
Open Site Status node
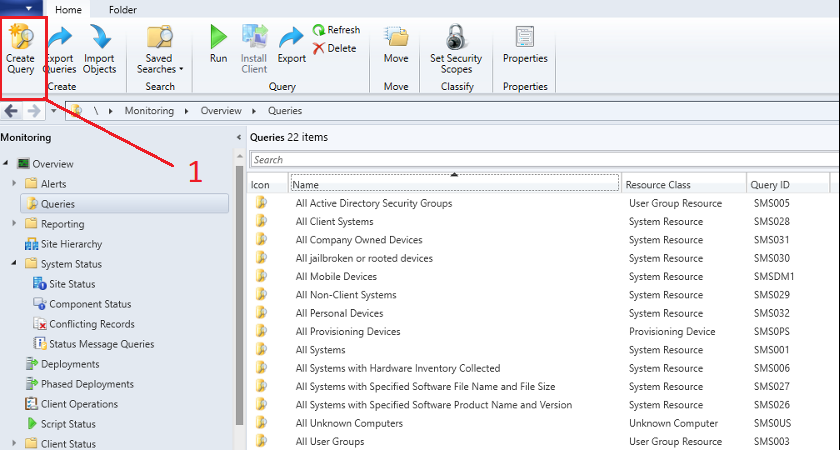(x=72, y=284)
